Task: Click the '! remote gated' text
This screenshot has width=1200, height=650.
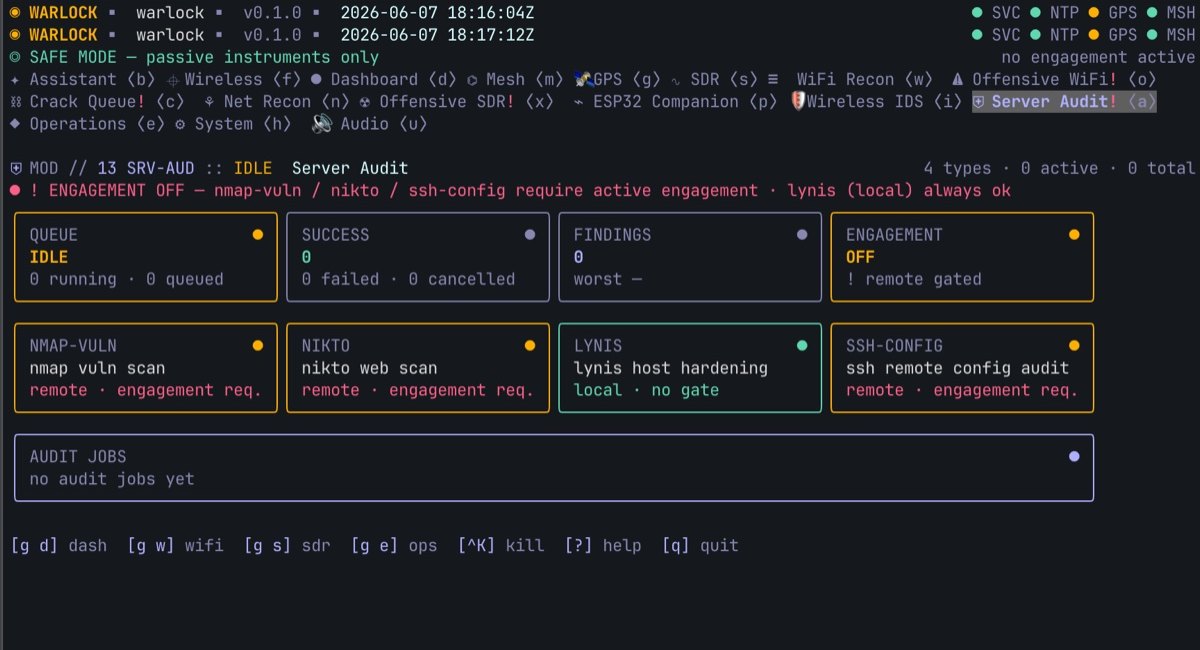Action: click(x=913, y=280)
